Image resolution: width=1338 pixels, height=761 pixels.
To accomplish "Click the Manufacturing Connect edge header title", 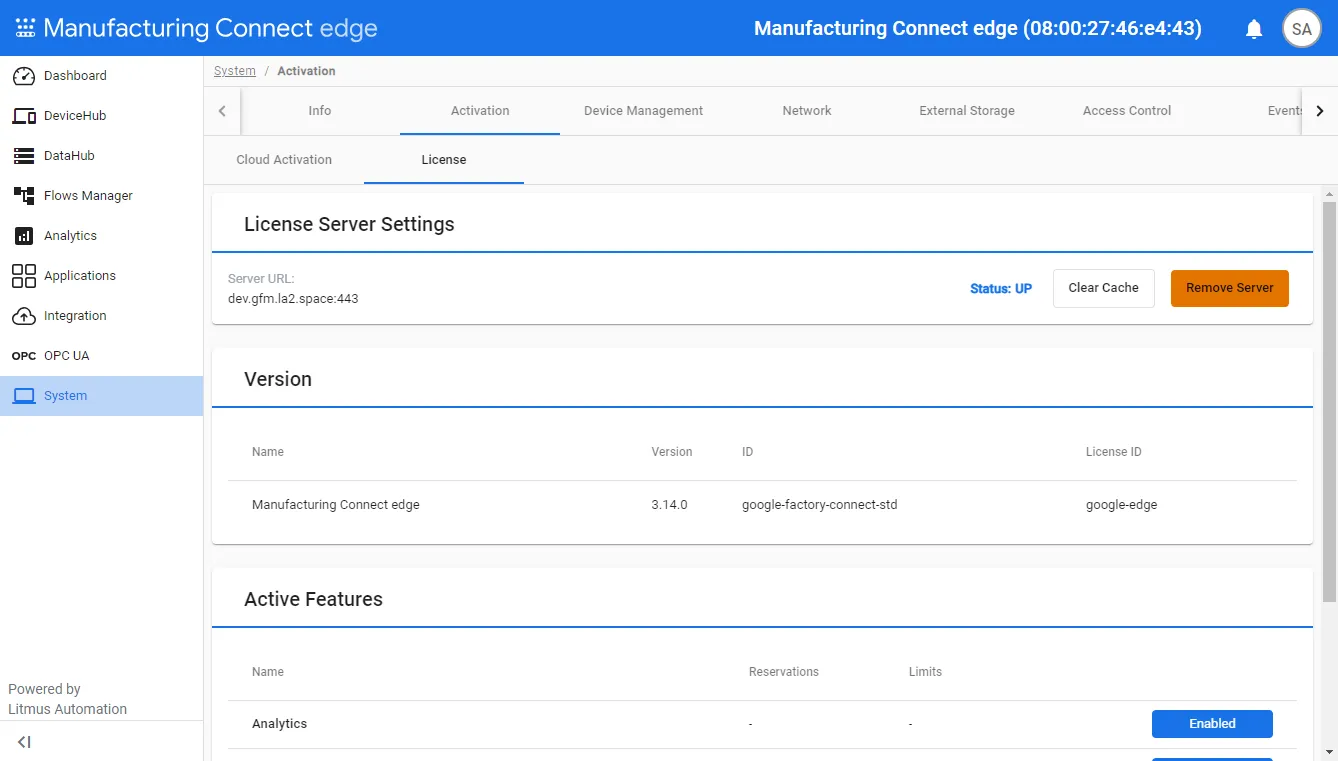I will click(x=211, y=28).
